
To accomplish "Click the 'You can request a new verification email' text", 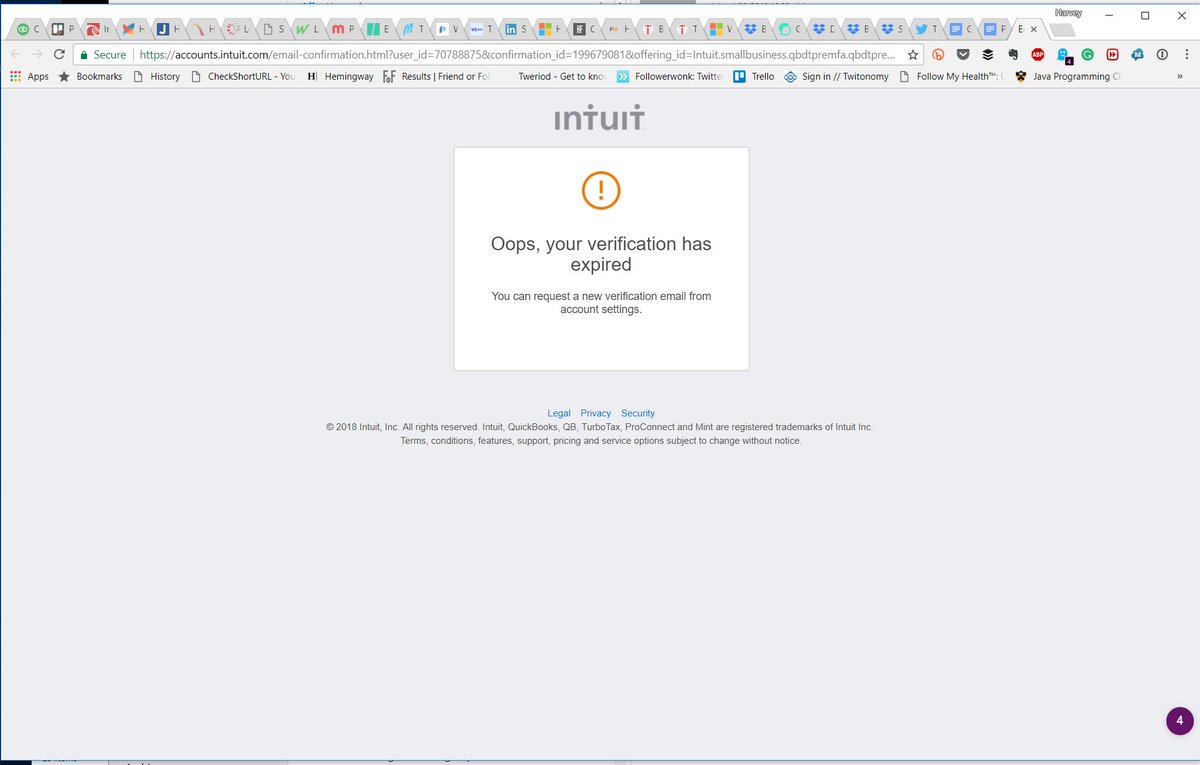I will 601,302.
